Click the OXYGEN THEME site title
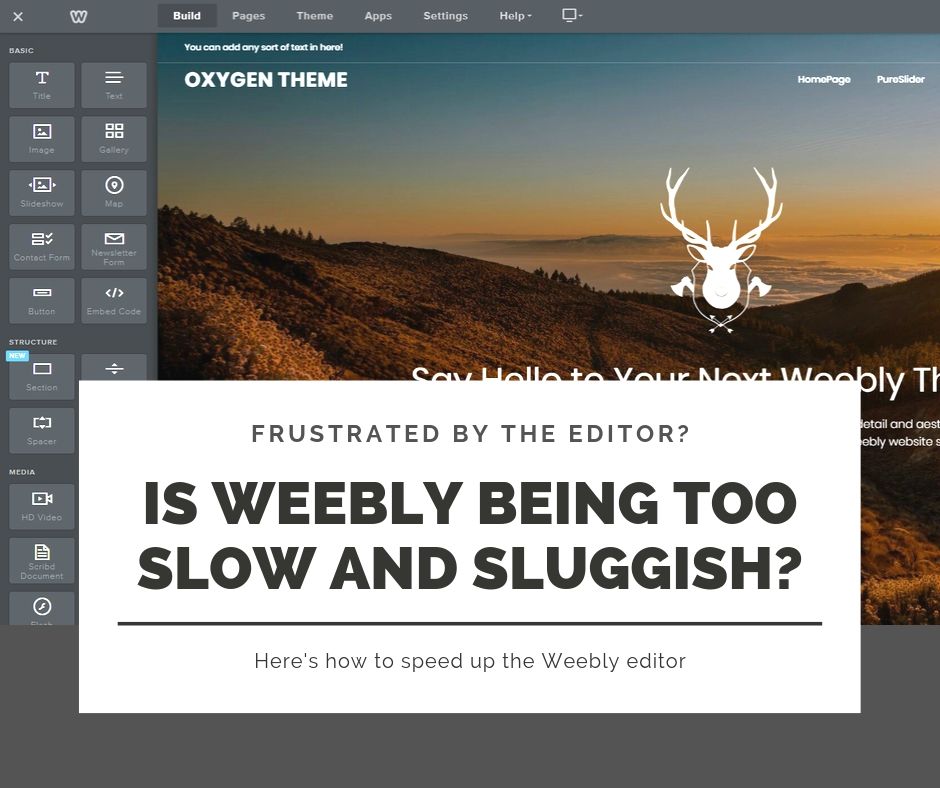 (x=266, y=80)
